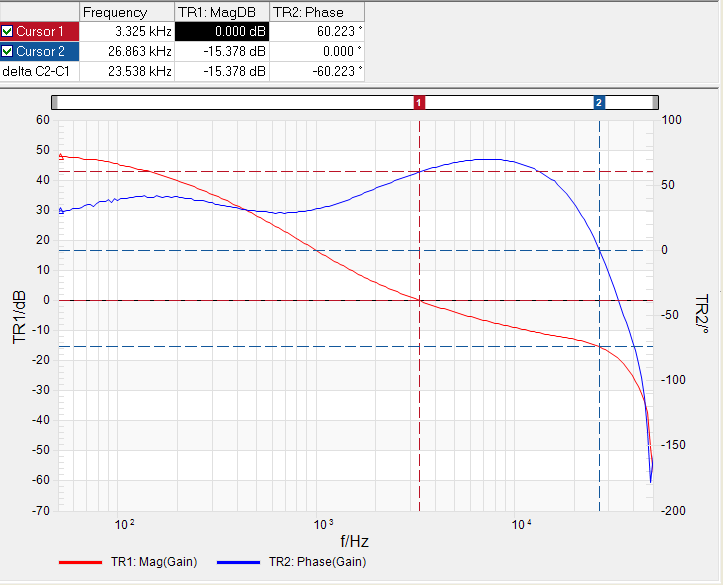This screenshot has height=585, width=723.
Task: Grab the left handle of zoom range bar
Action: click(x=55, y=103)
